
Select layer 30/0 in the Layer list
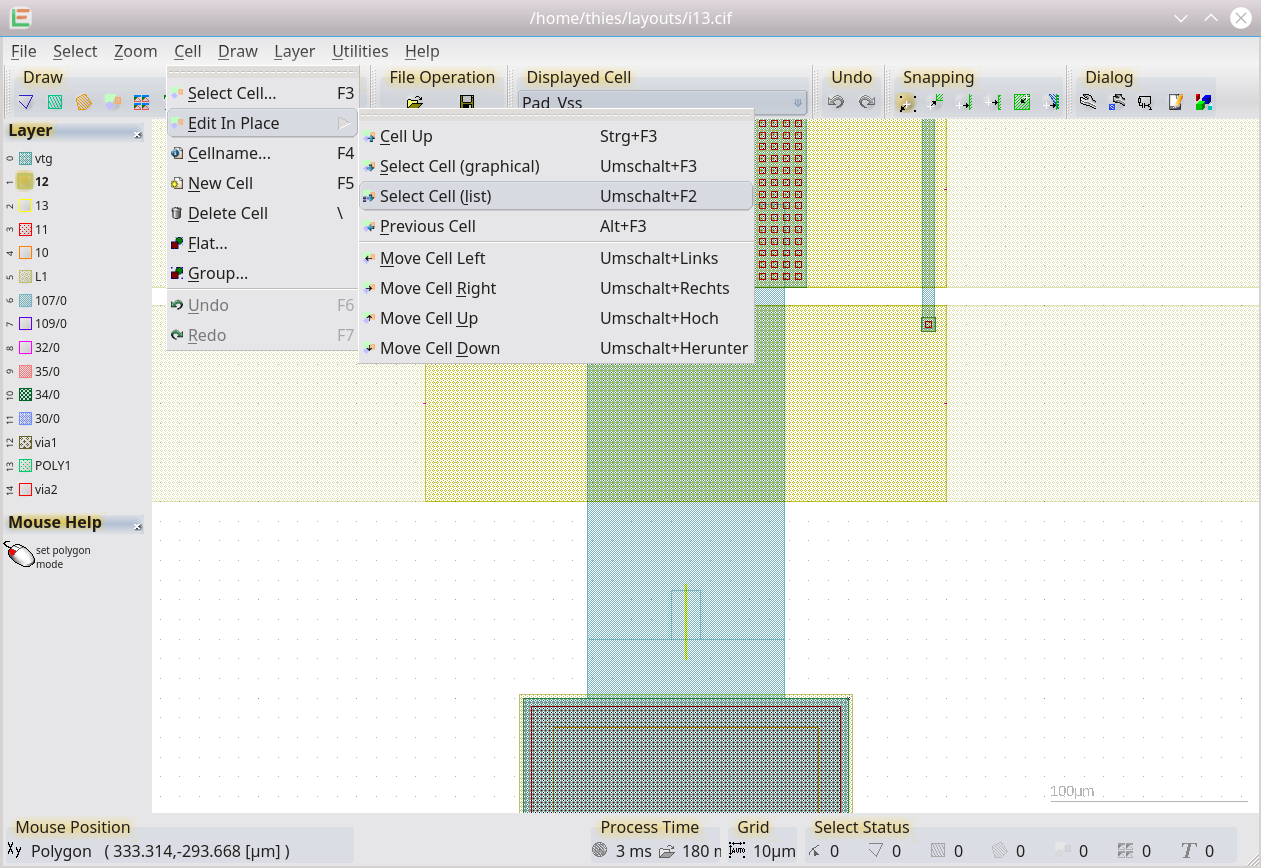click(x=47, y=418)
